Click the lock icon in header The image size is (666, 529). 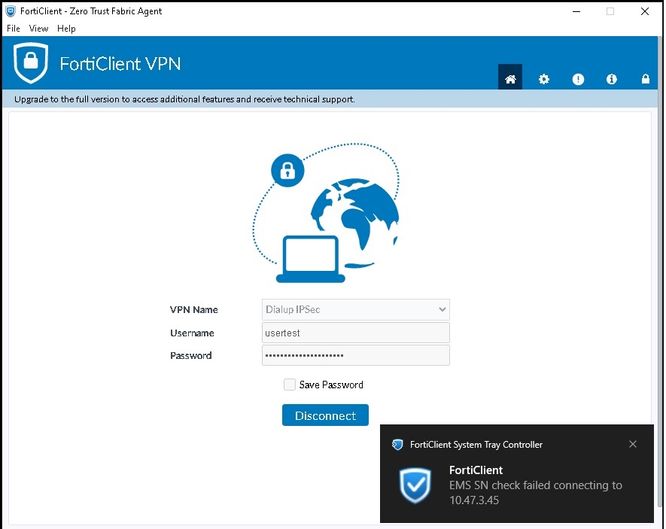pos(645,79)
